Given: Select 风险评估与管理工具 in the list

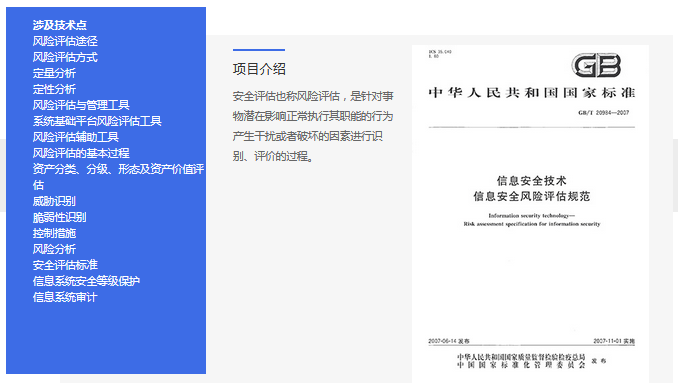Looking at the screenshot, I should click(81, 105).
